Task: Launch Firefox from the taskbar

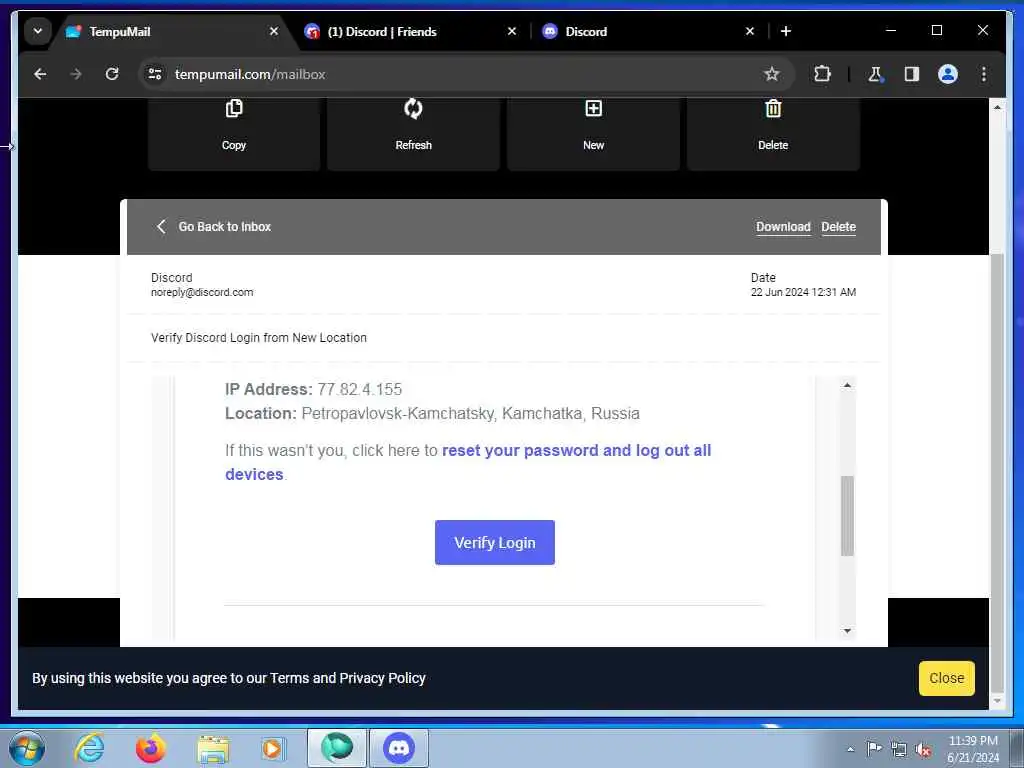Action: (x=150, y=748)
